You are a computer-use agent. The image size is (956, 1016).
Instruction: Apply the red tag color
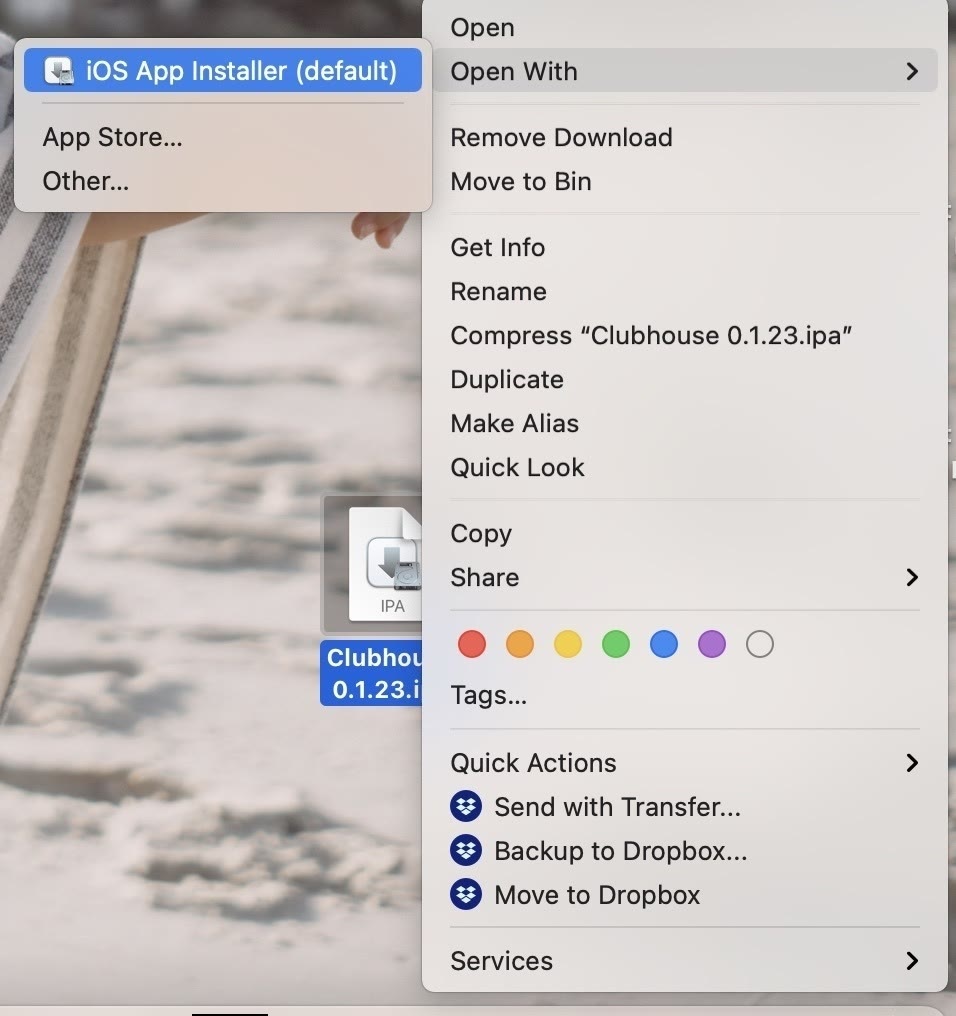[472, 644]
